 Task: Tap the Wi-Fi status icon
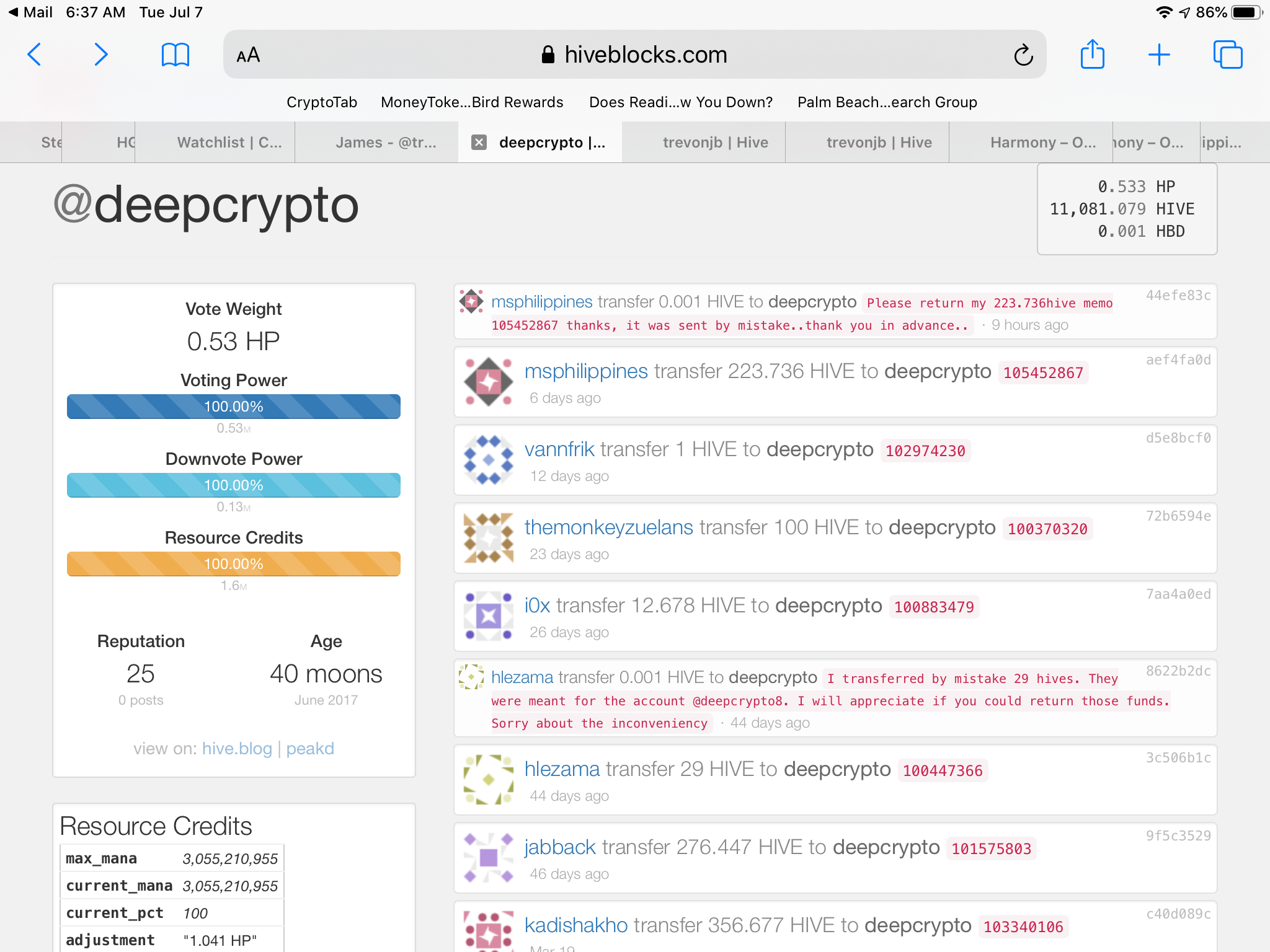(x=1164, y=12)
